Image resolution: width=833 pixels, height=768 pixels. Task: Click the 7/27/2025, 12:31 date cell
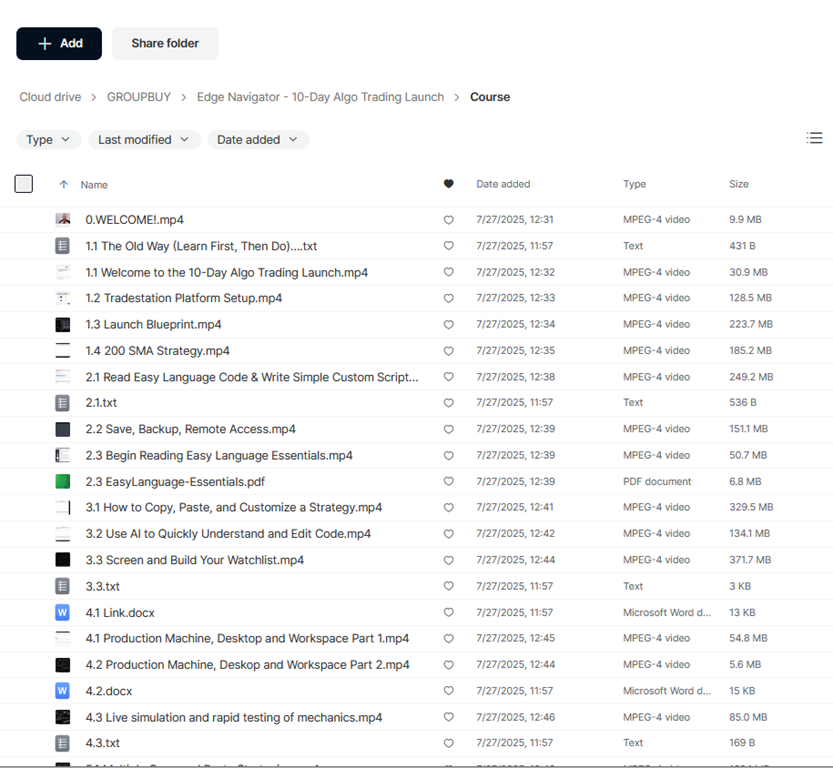coord(515,219)
